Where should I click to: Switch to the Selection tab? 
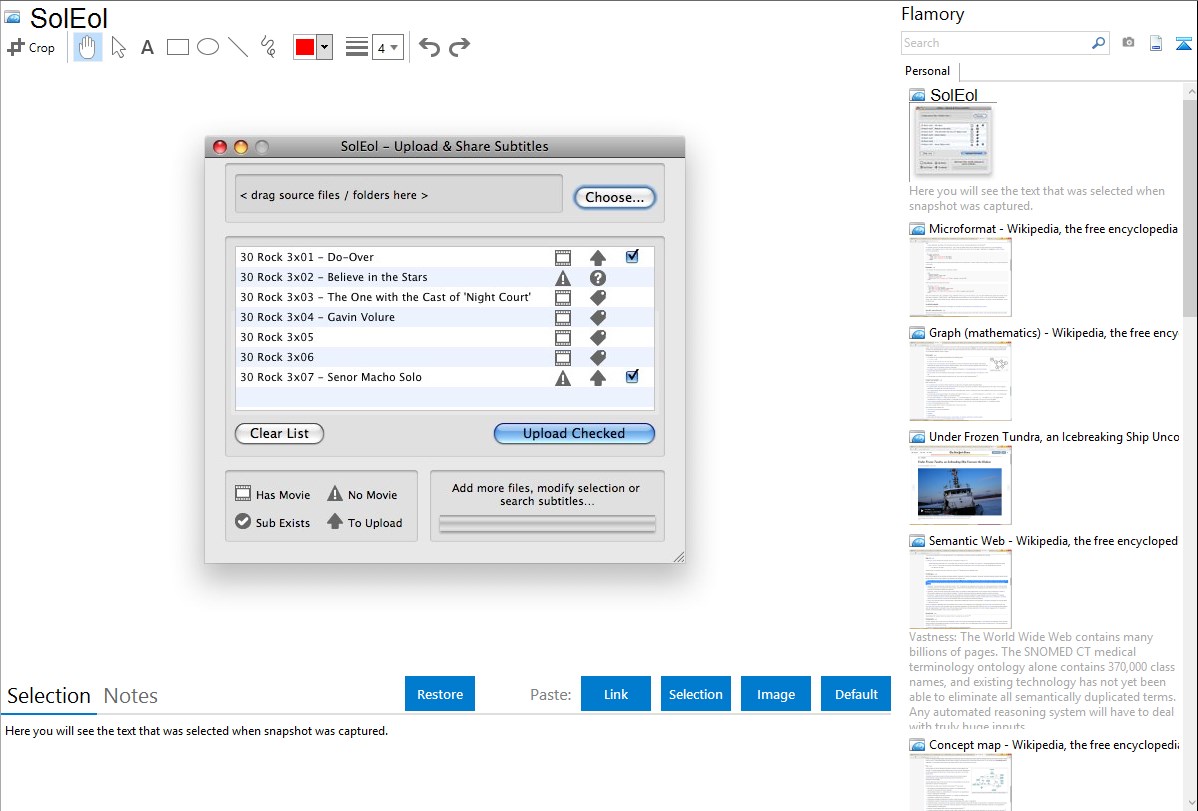click(49, 696)
